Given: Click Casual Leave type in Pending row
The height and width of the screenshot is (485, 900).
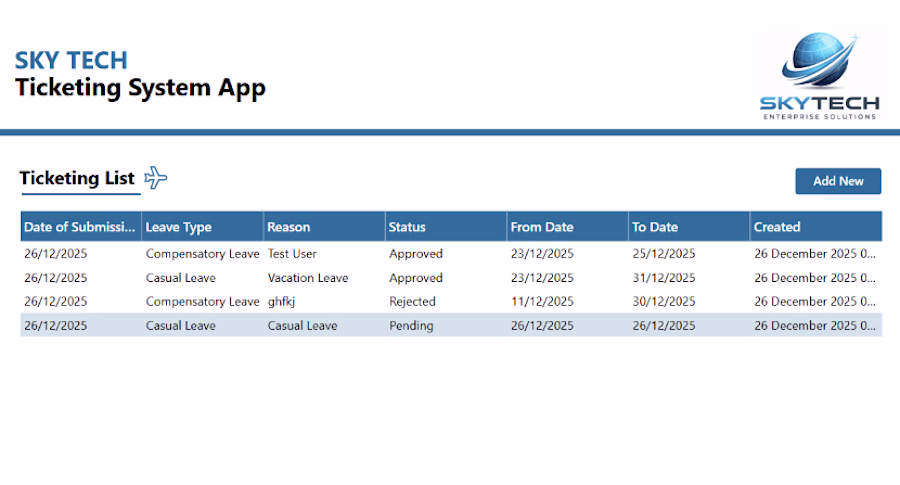Looking at the screenshot, I should coord(181,325).
